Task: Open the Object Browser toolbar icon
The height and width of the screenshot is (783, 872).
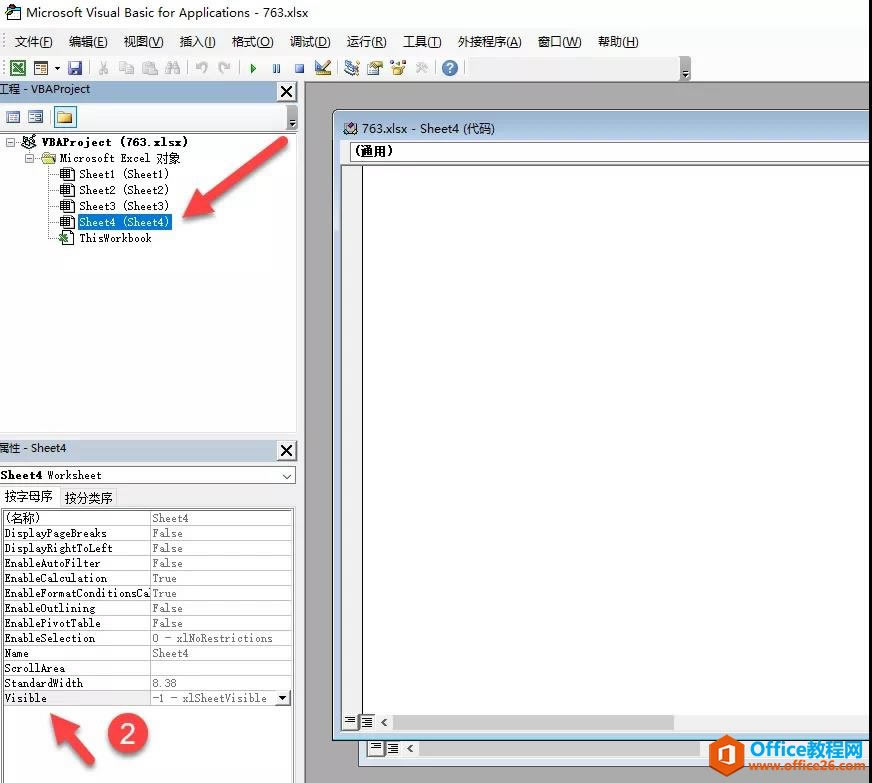Action: (x=398, y=68)
